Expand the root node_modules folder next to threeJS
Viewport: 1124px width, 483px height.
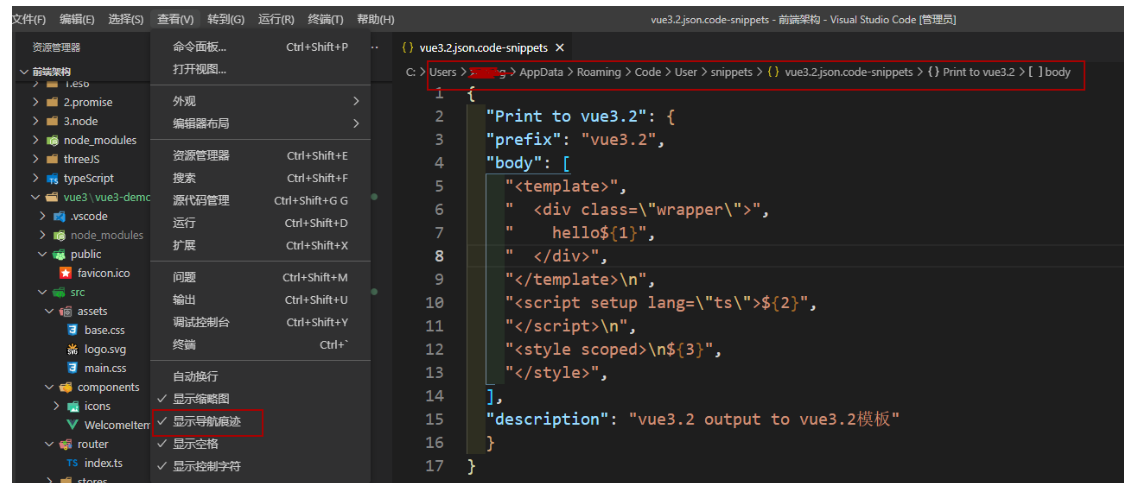coord(35,140)
